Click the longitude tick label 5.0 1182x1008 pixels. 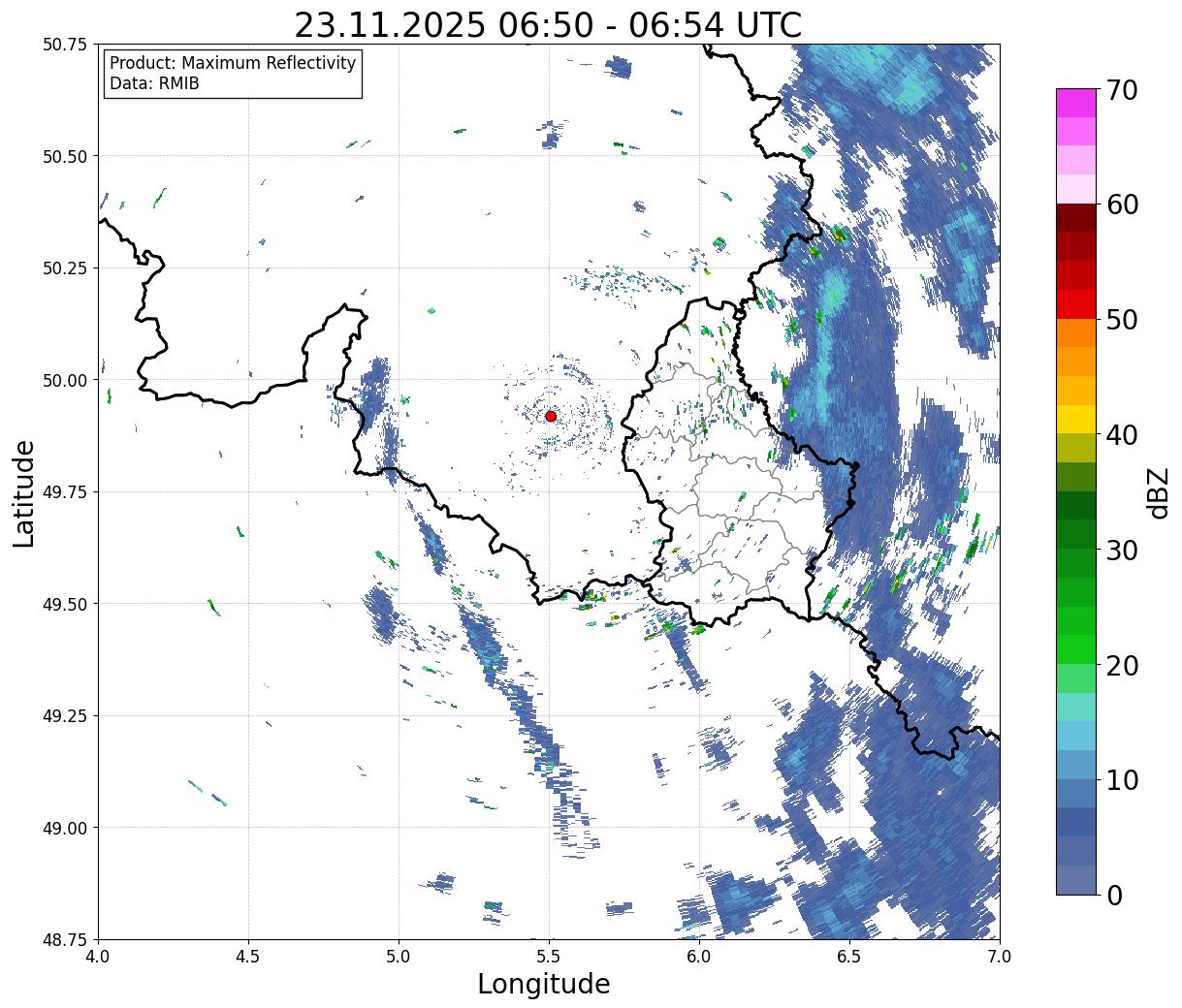click(x=399, y=956)
